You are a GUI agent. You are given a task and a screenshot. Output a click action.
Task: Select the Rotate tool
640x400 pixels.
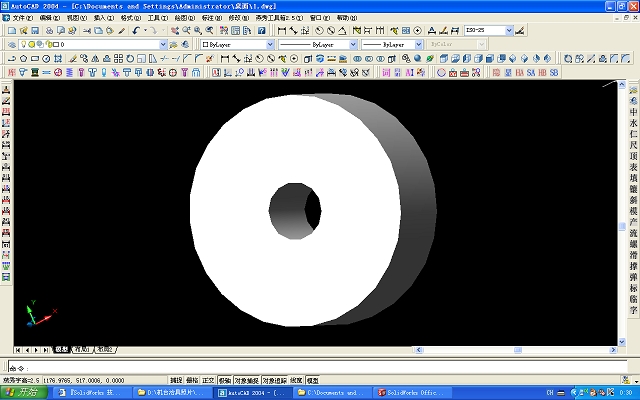click(130, 59)
